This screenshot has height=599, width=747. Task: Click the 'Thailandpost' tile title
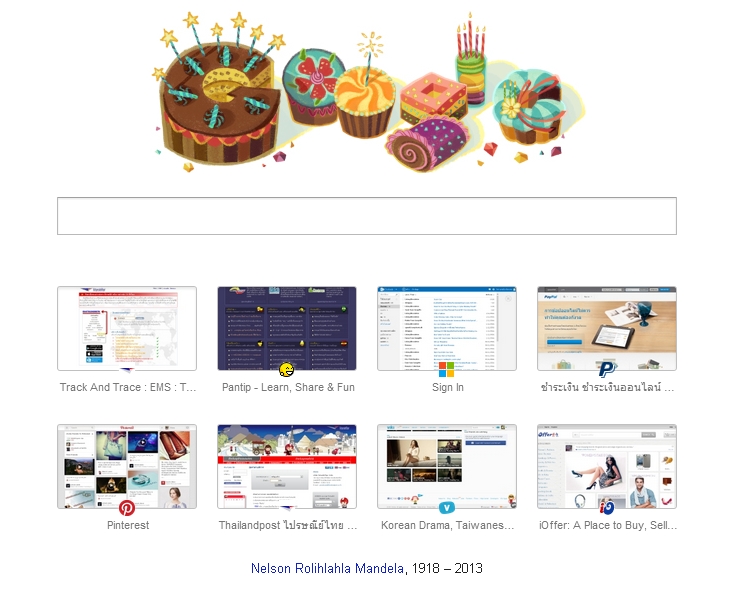[x=288, y=525]
